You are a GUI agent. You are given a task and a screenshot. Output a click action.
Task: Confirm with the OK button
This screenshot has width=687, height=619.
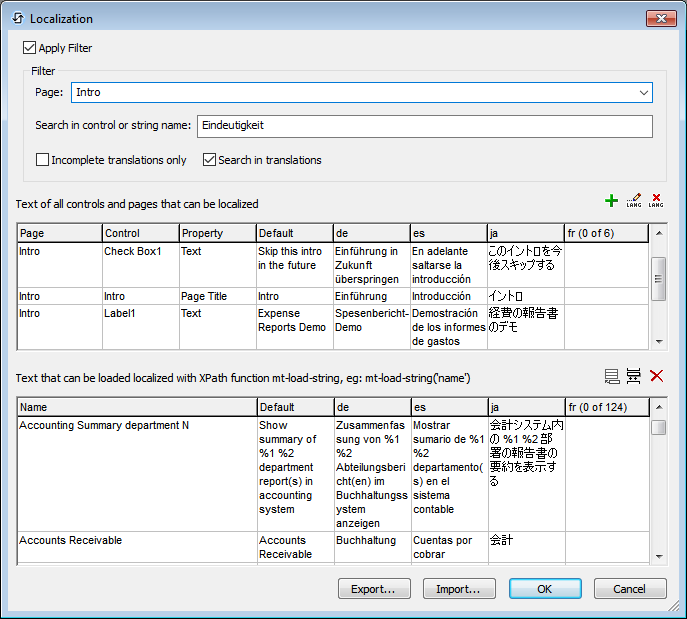(545, 589)
